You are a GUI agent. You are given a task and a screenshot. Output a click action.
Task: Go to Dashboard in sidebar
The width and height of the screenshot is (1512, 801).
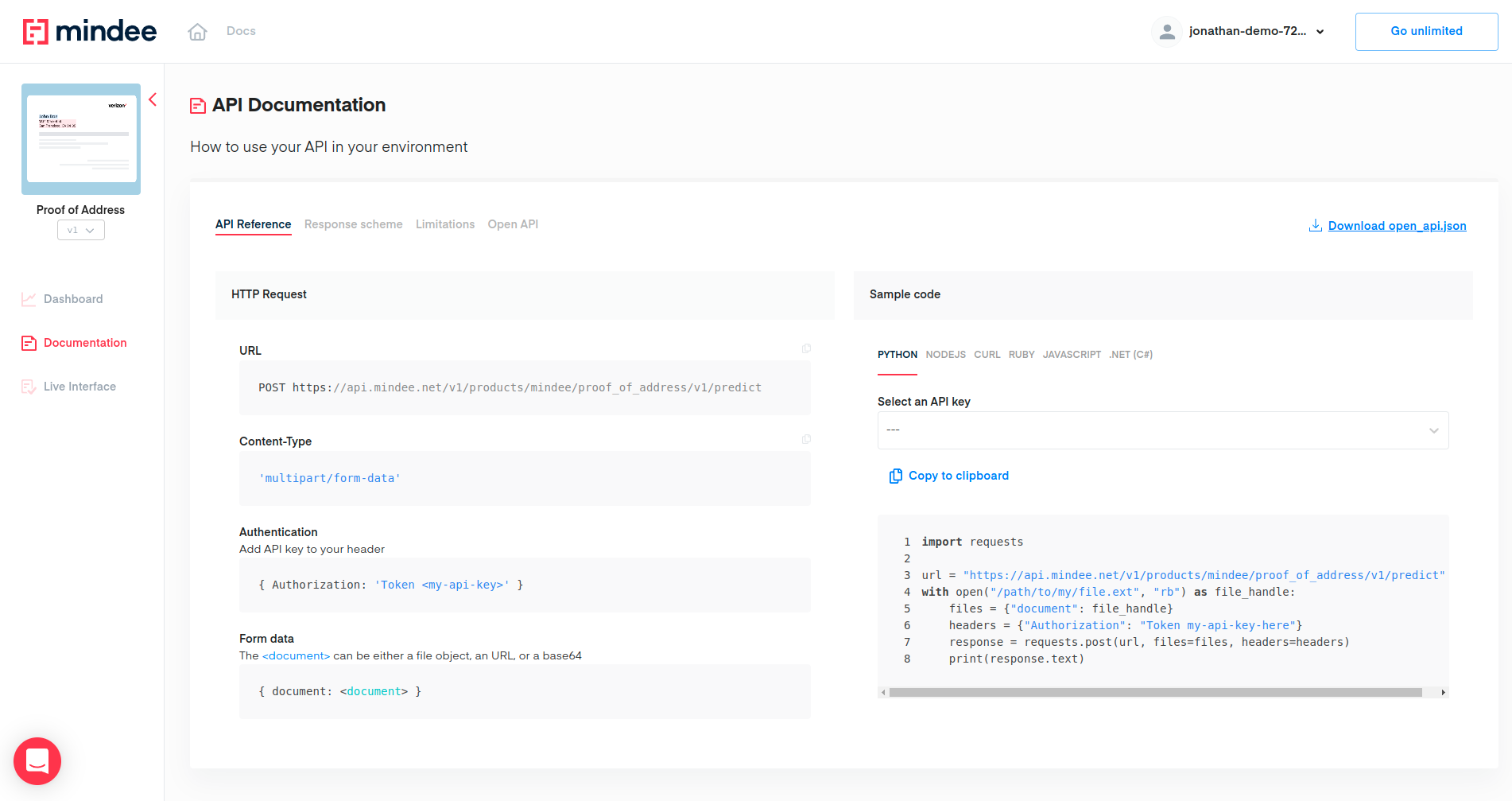point(73,299)
